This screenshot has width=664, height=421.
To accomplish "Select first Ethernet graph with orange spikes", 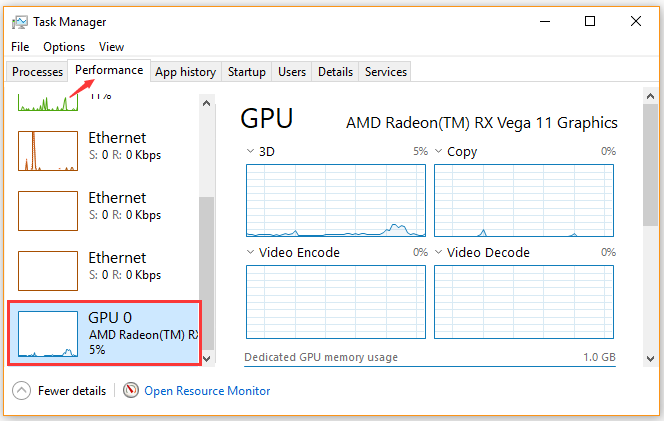I will [48, 151].
